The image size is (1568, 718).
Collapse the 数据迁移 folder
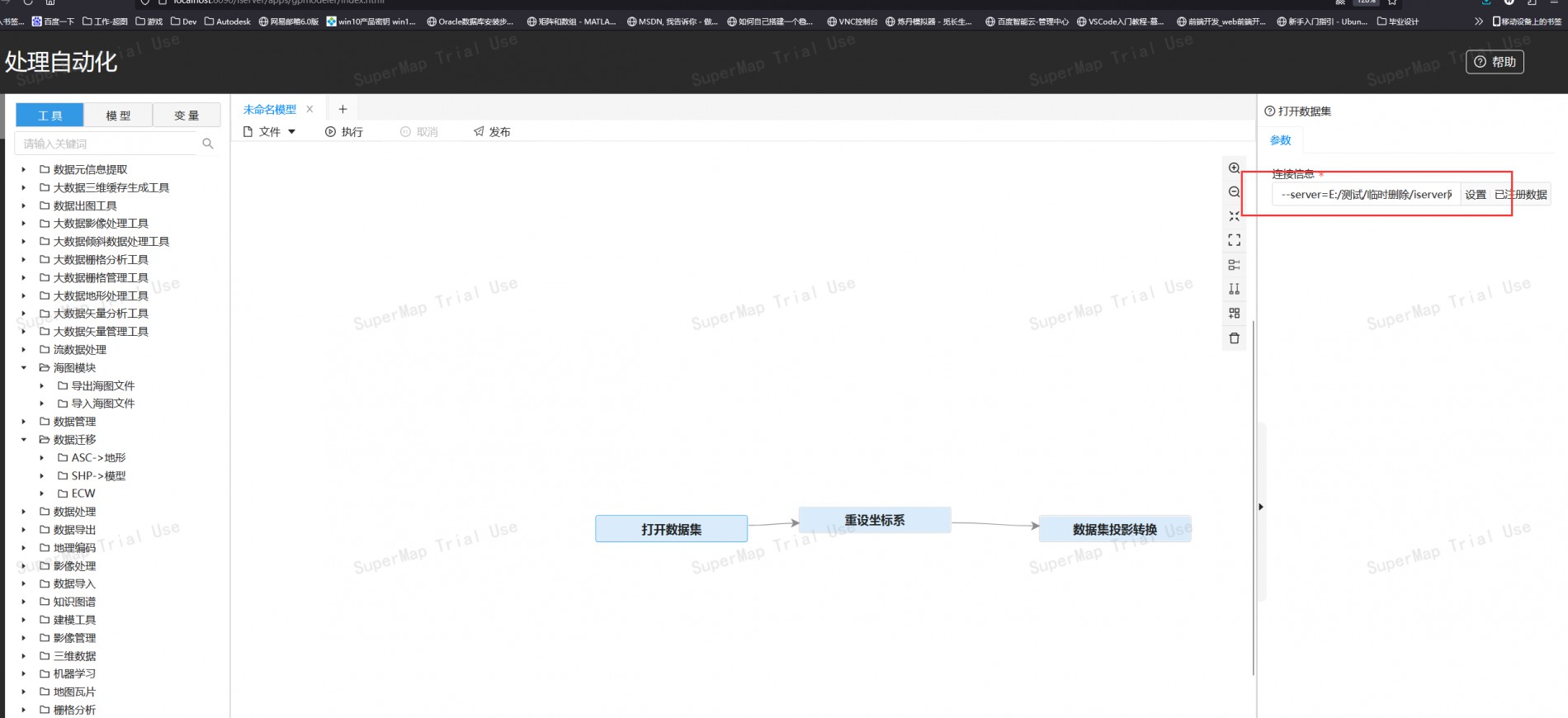click(x=23, y=440)
